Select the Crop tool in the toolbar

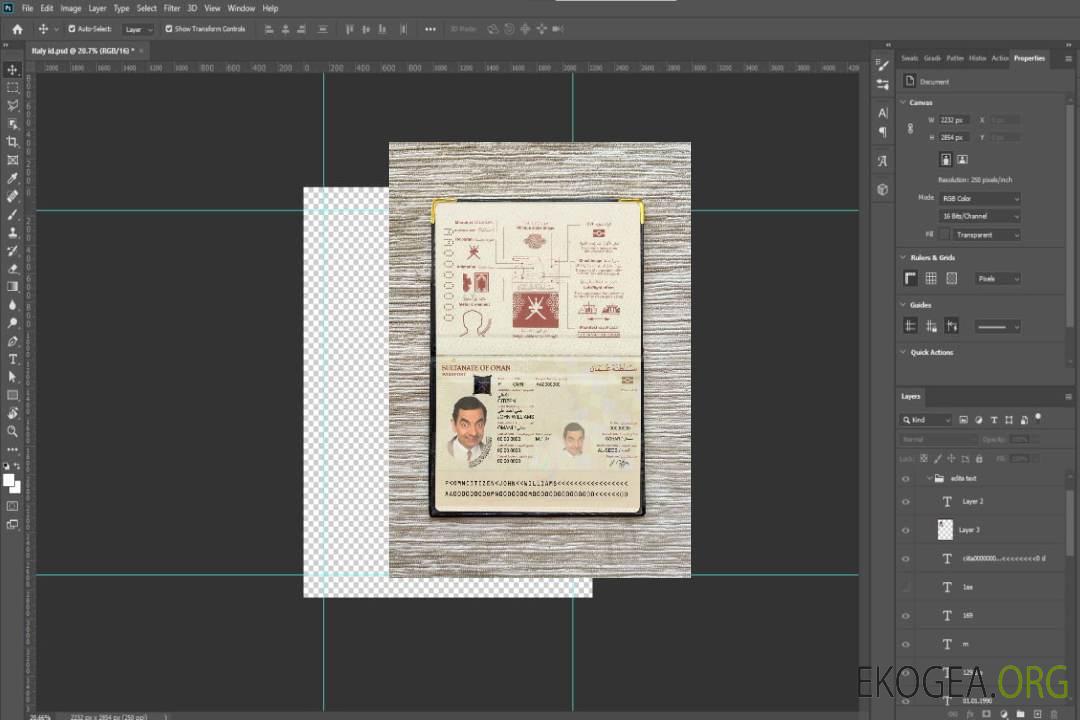coord(13,142)
